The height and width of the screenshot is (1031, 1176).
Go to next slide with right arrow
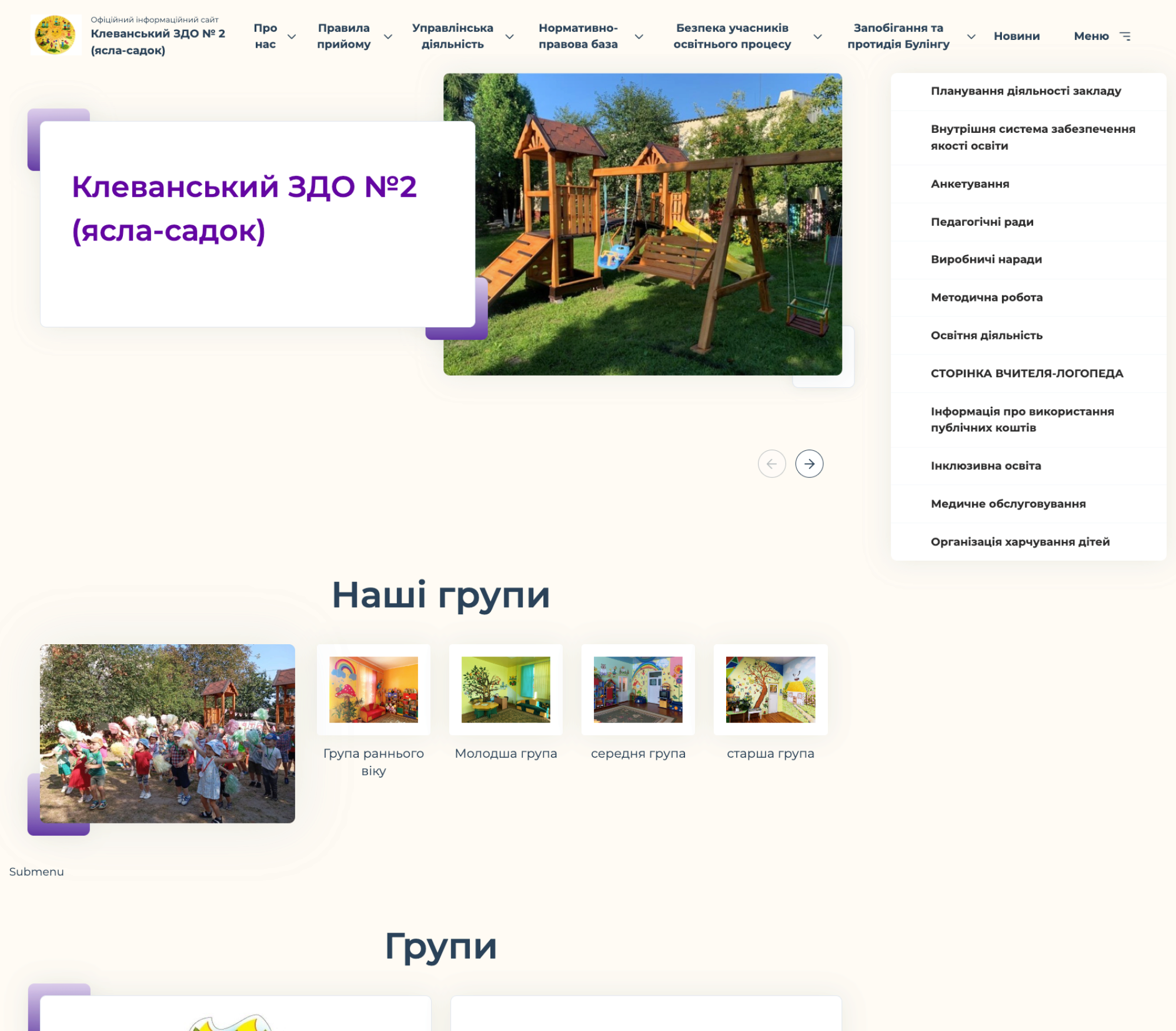click(809, 464)
